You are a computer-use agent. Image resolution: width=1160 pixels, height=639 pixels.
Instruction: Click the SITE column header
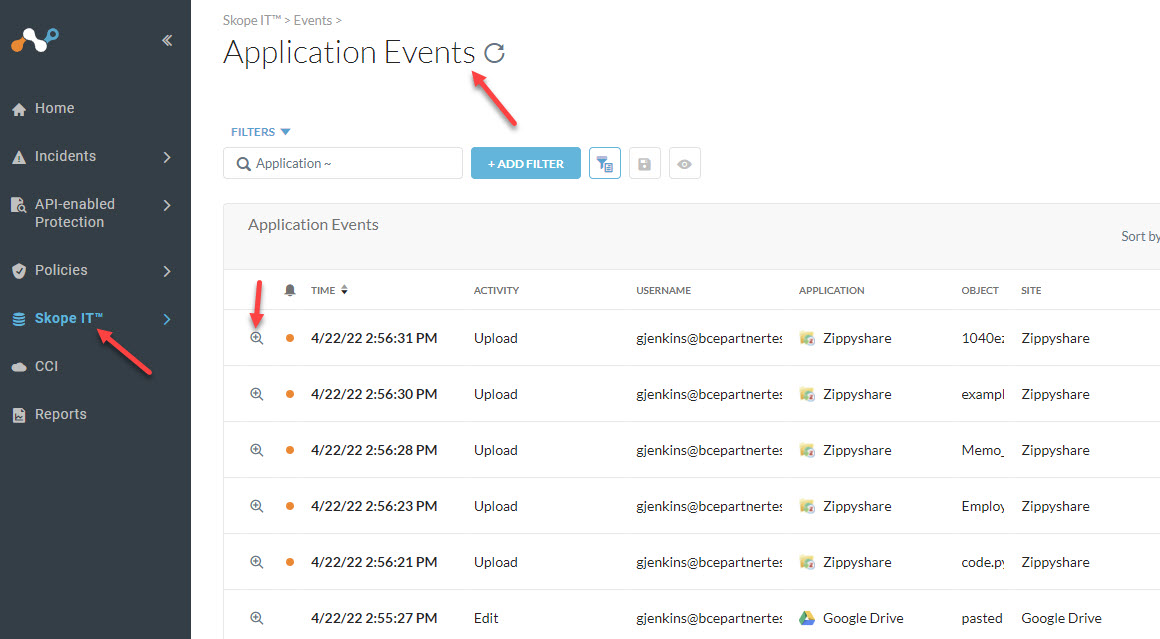click(1031, 290)
